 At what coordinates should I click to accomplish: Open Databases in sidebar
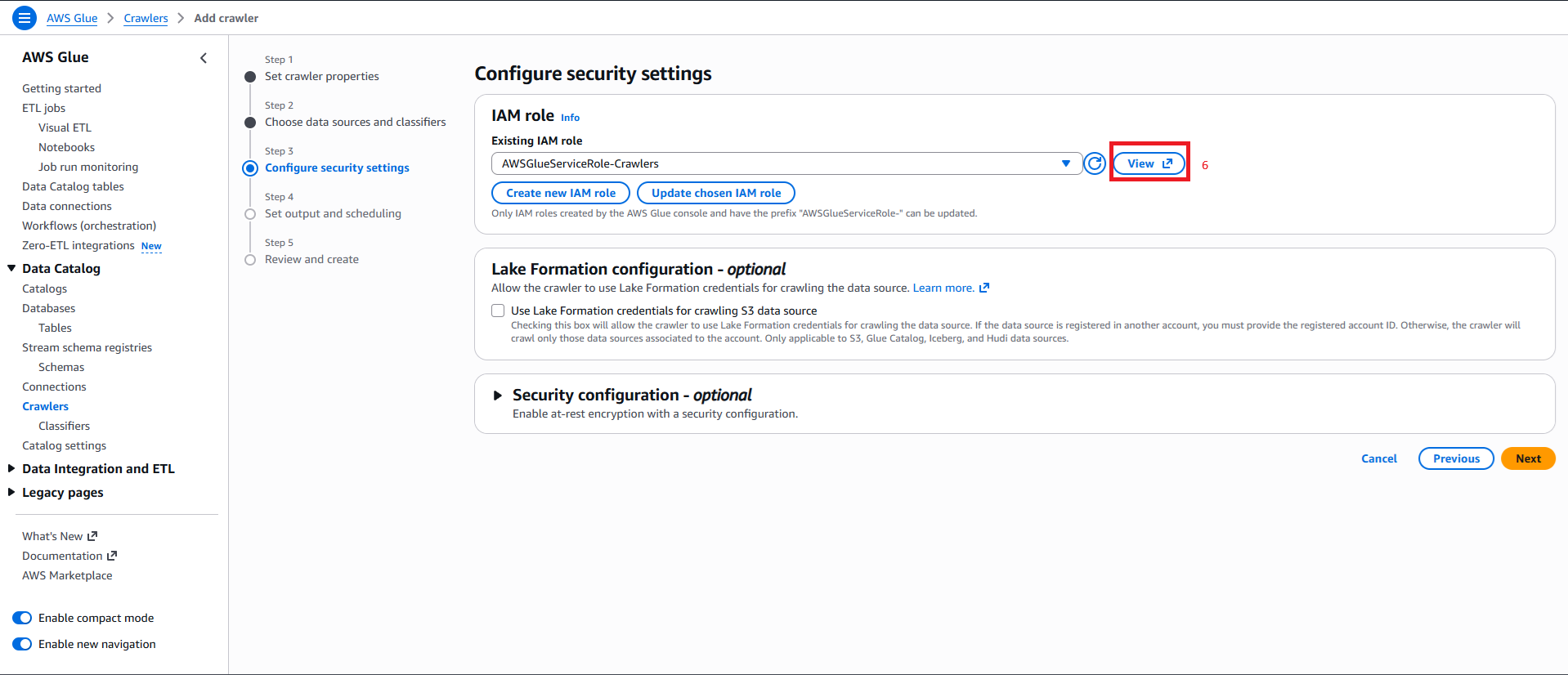[48, 308]
